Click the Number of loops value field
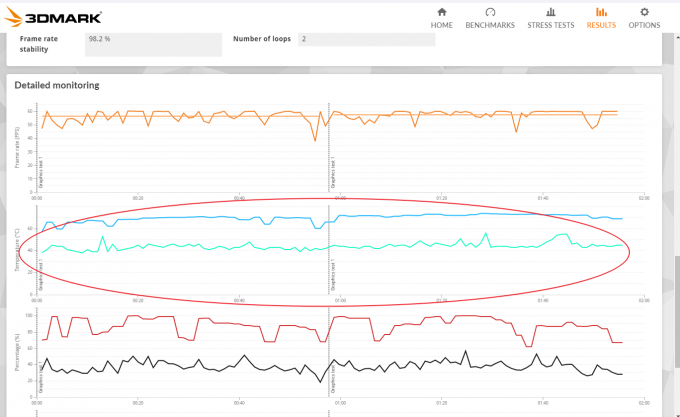 point(366,39)
